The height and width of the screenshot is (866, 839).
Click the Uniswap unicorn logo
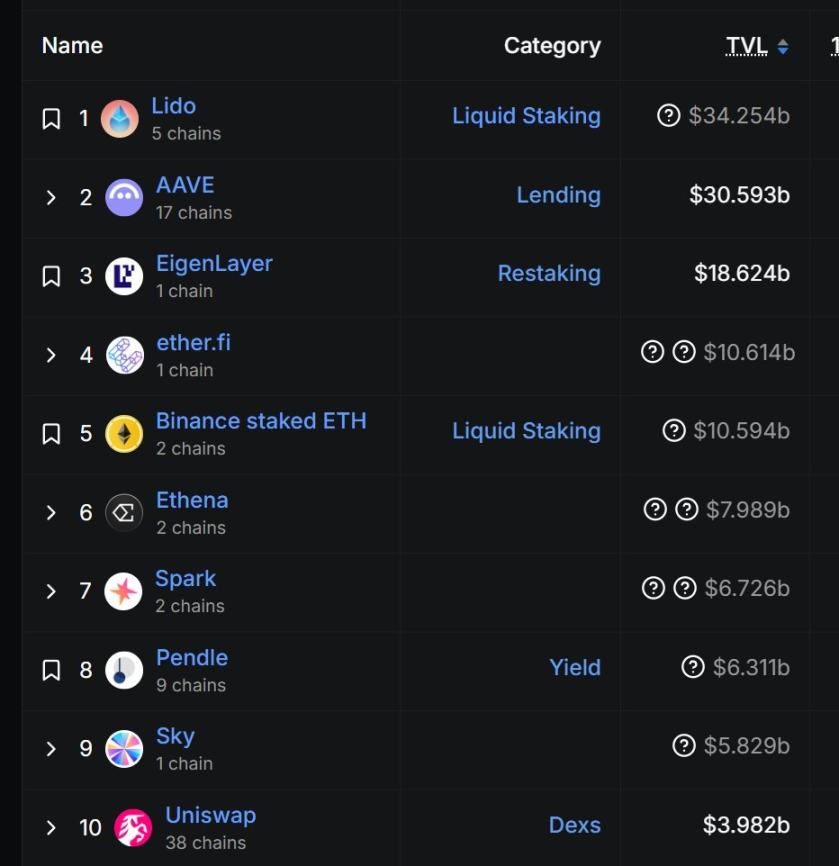pyautogui.click(x=133, y=827)
